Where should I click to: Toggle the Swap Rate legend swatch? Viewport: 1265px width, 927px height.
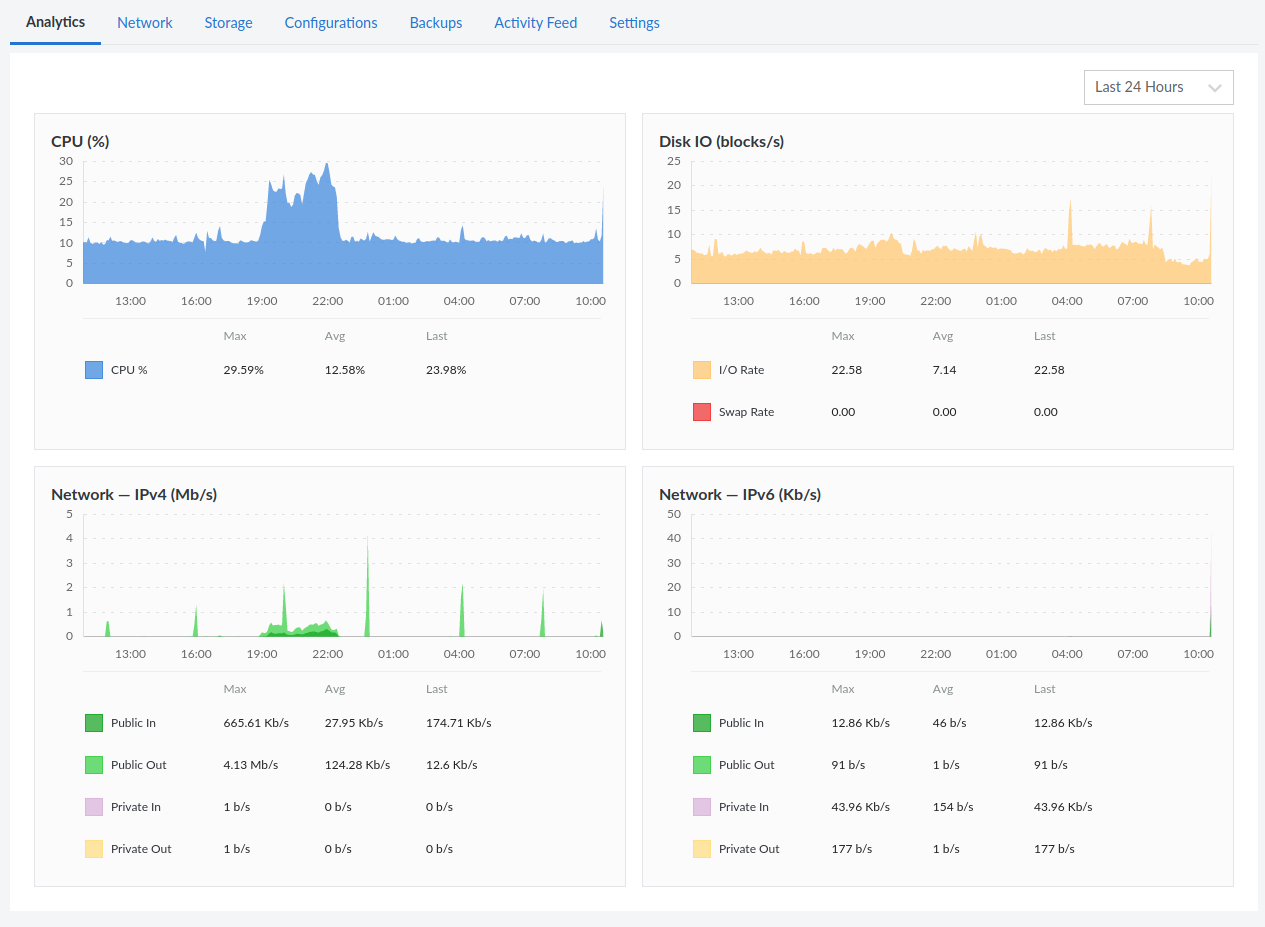(x=702, y=412)
